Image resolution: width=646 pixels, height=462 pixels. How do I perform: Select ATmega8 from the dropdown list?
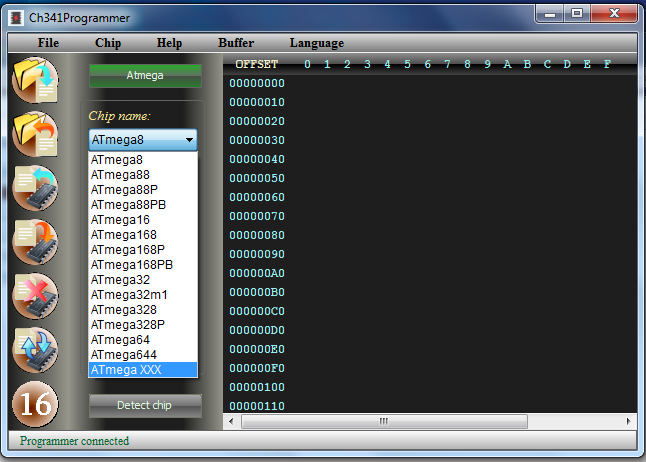click(x=143, y=159)
